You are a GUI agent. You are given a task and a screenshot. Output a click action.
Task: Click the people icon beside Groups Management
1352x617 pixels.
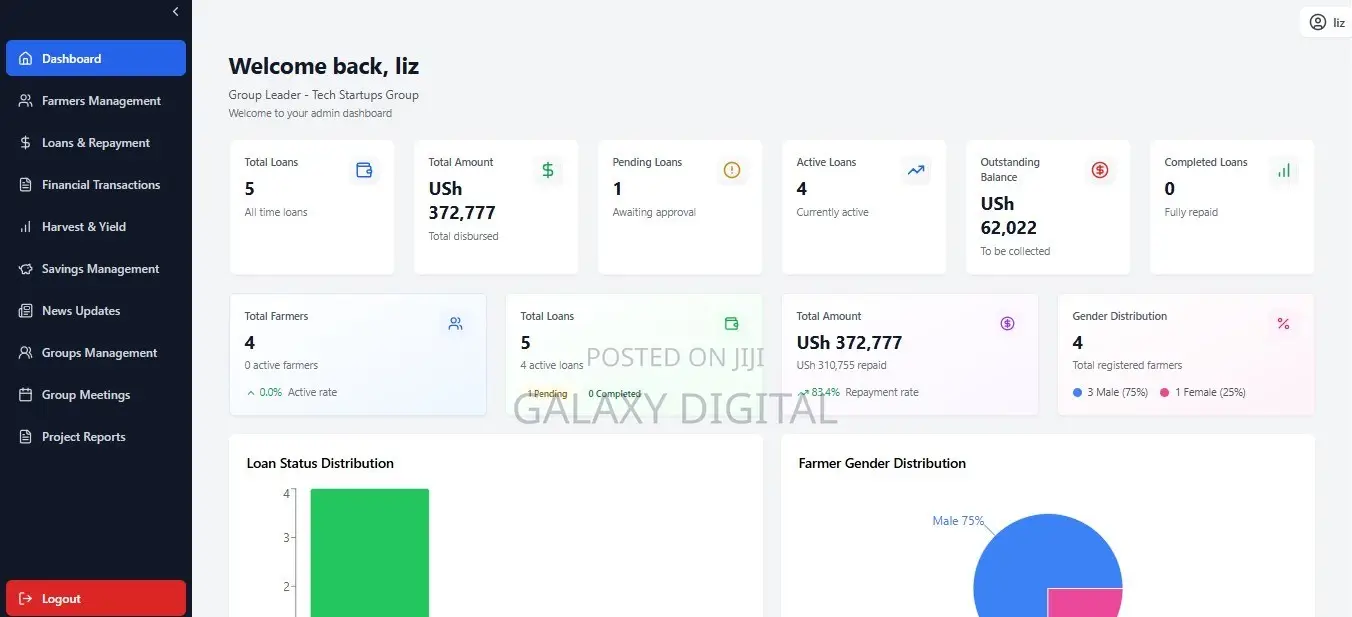click(x=25, y=353)
